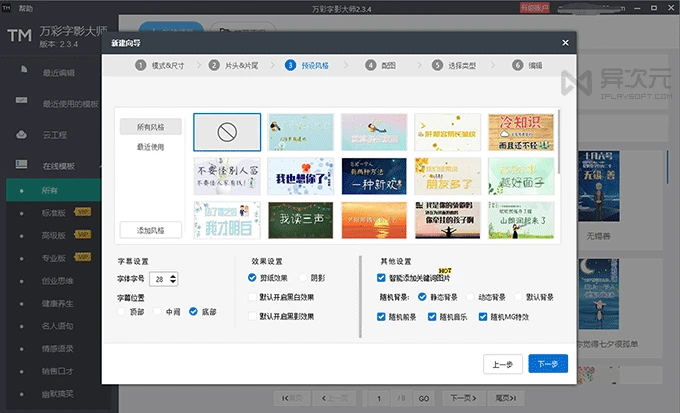Select 标准版 template category
Viewport: 680px width, 413px height.
click(53, 213)
